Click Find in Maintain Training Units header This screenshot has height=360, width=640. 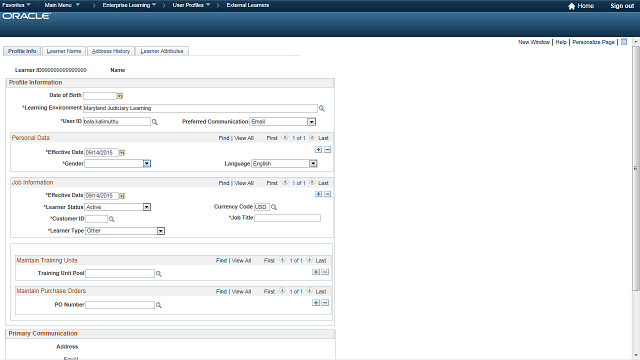coord(221,260)
